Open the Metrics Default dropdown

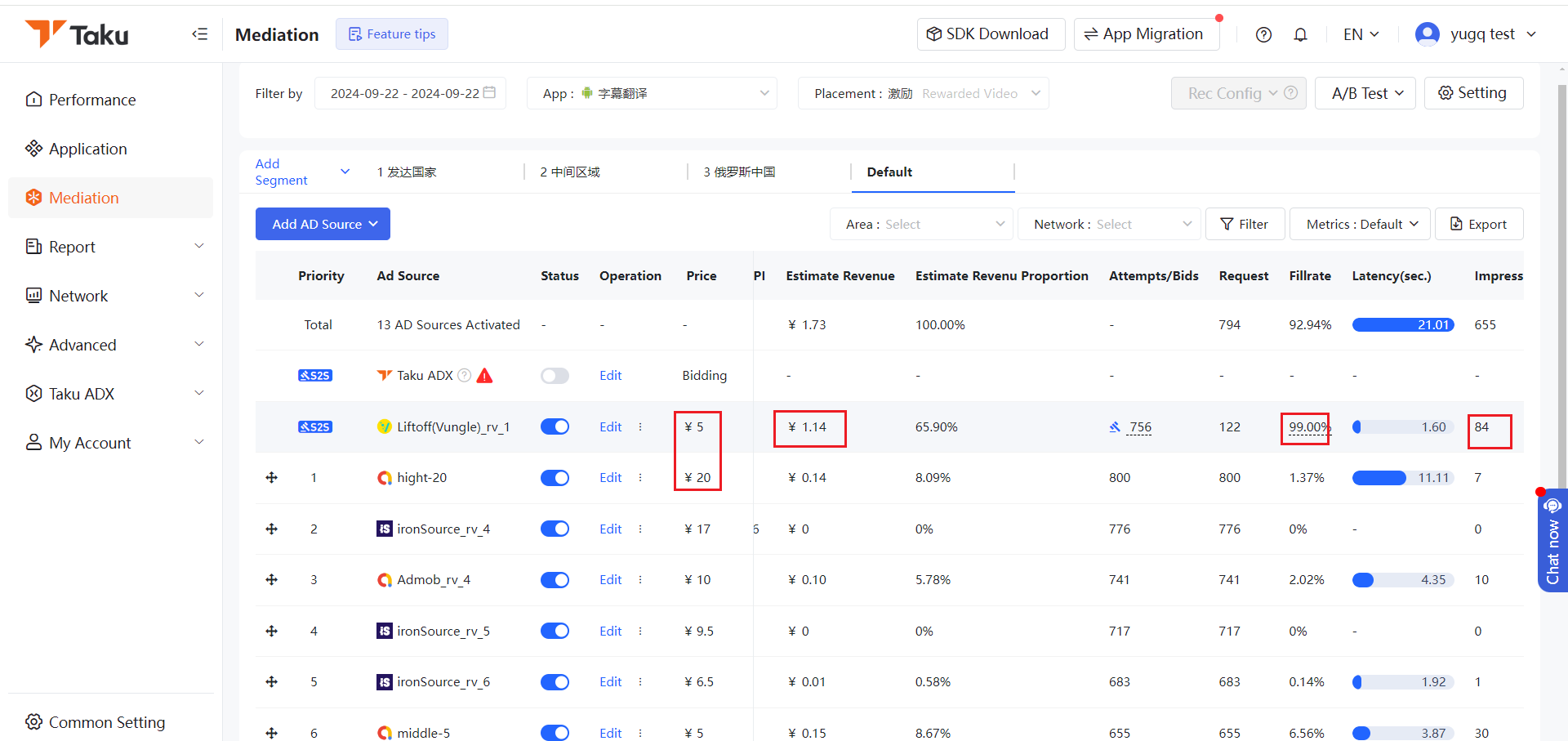(1361, 224)
